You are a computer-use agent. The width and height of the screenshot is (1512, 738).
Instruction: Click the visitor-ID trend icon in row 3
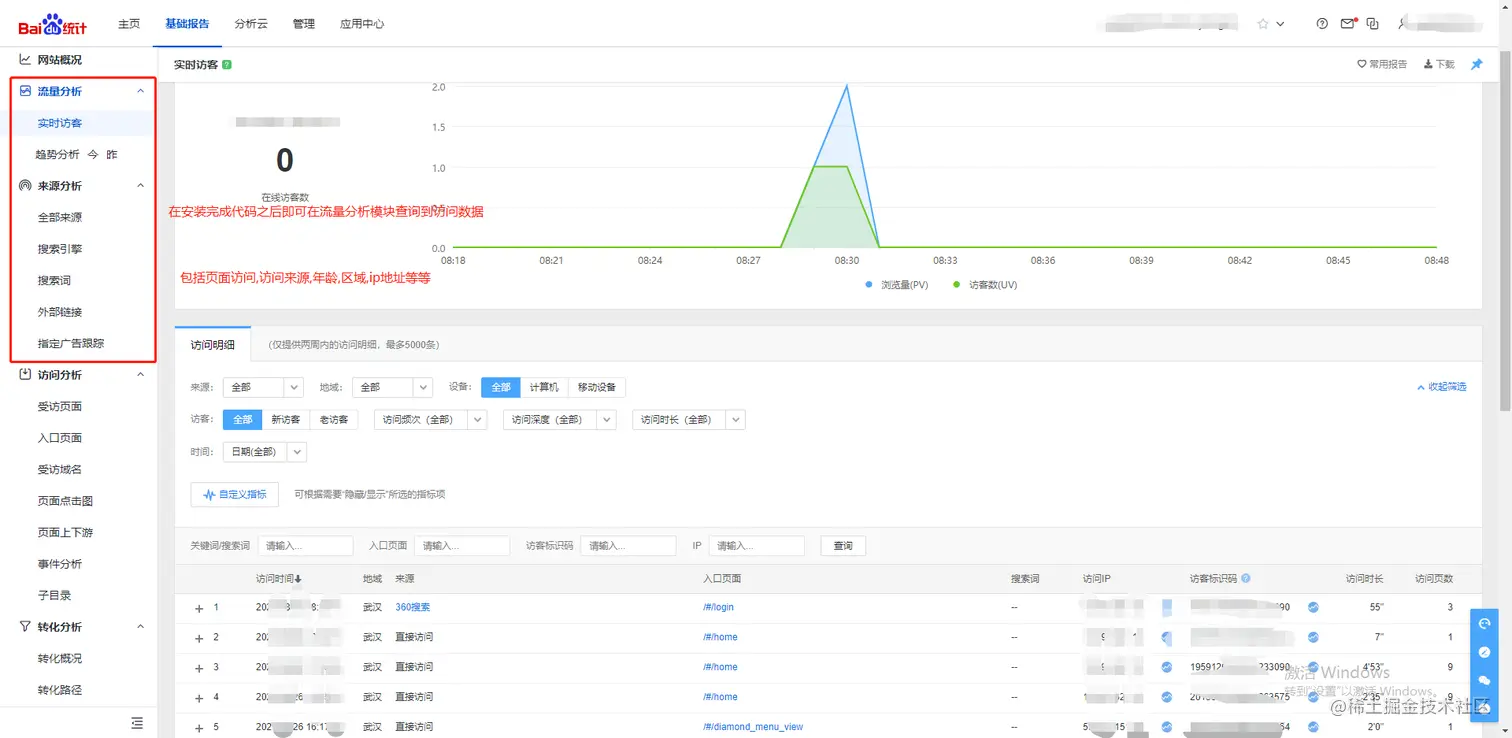coord(1313,667)
